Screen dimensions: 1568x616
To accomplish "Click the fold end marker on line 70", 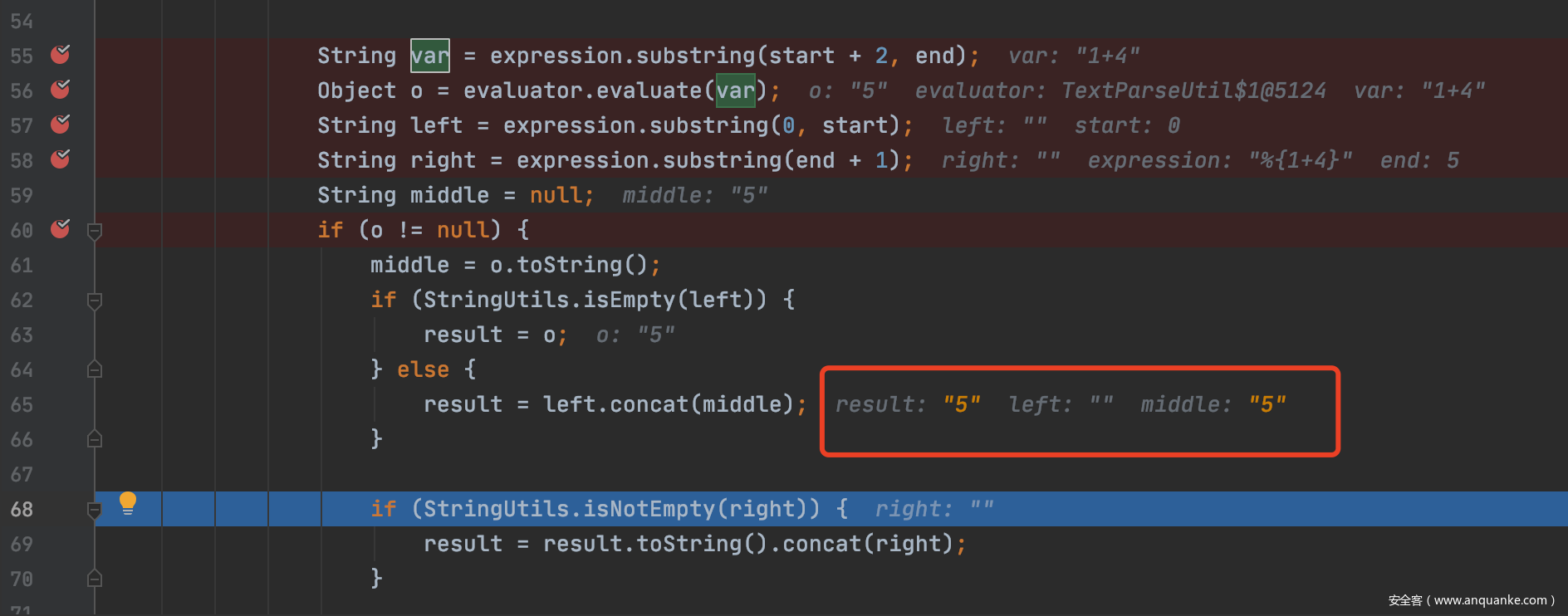I will click(95, 579).
